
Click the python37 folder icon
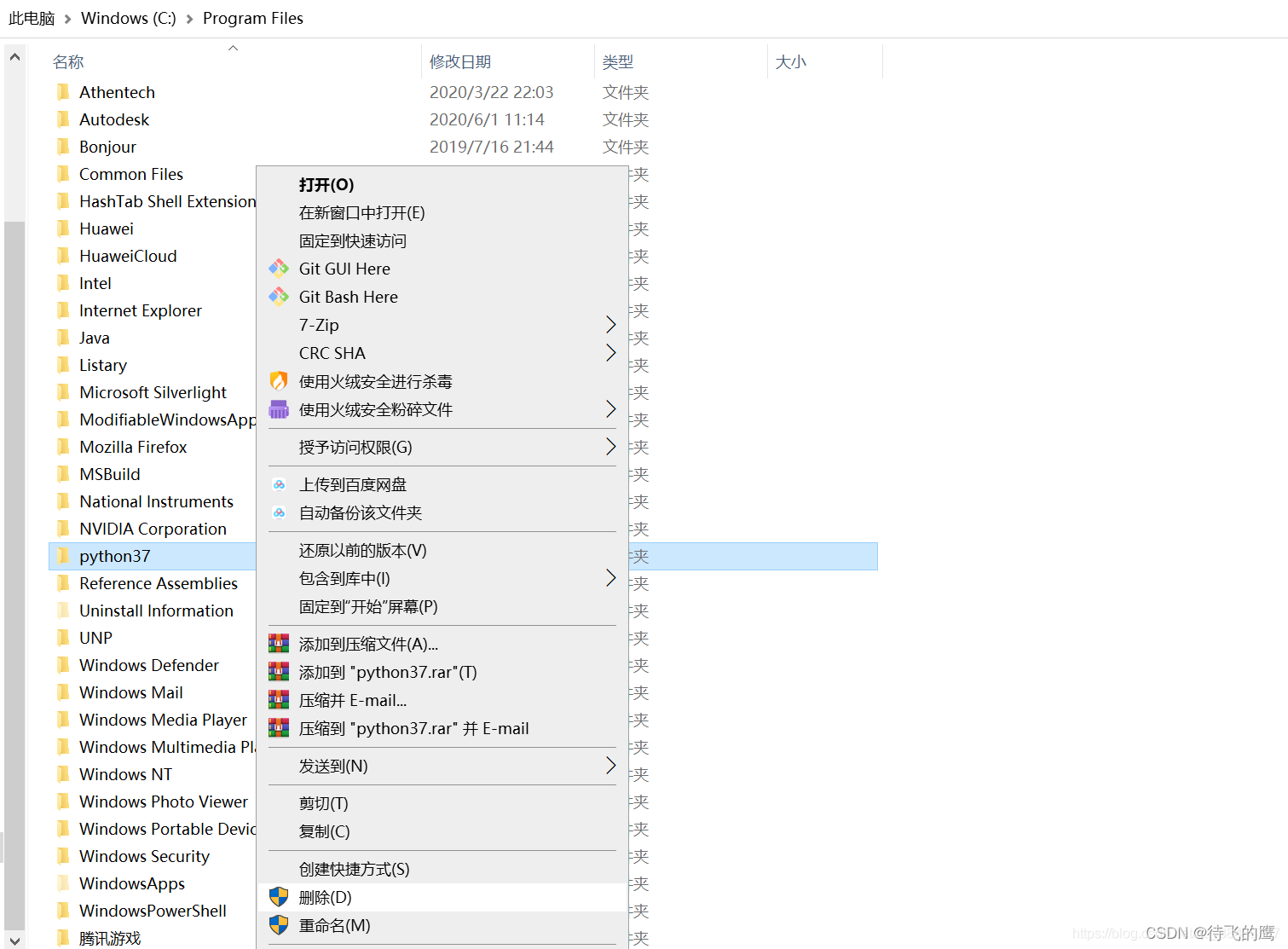(63, 556)
